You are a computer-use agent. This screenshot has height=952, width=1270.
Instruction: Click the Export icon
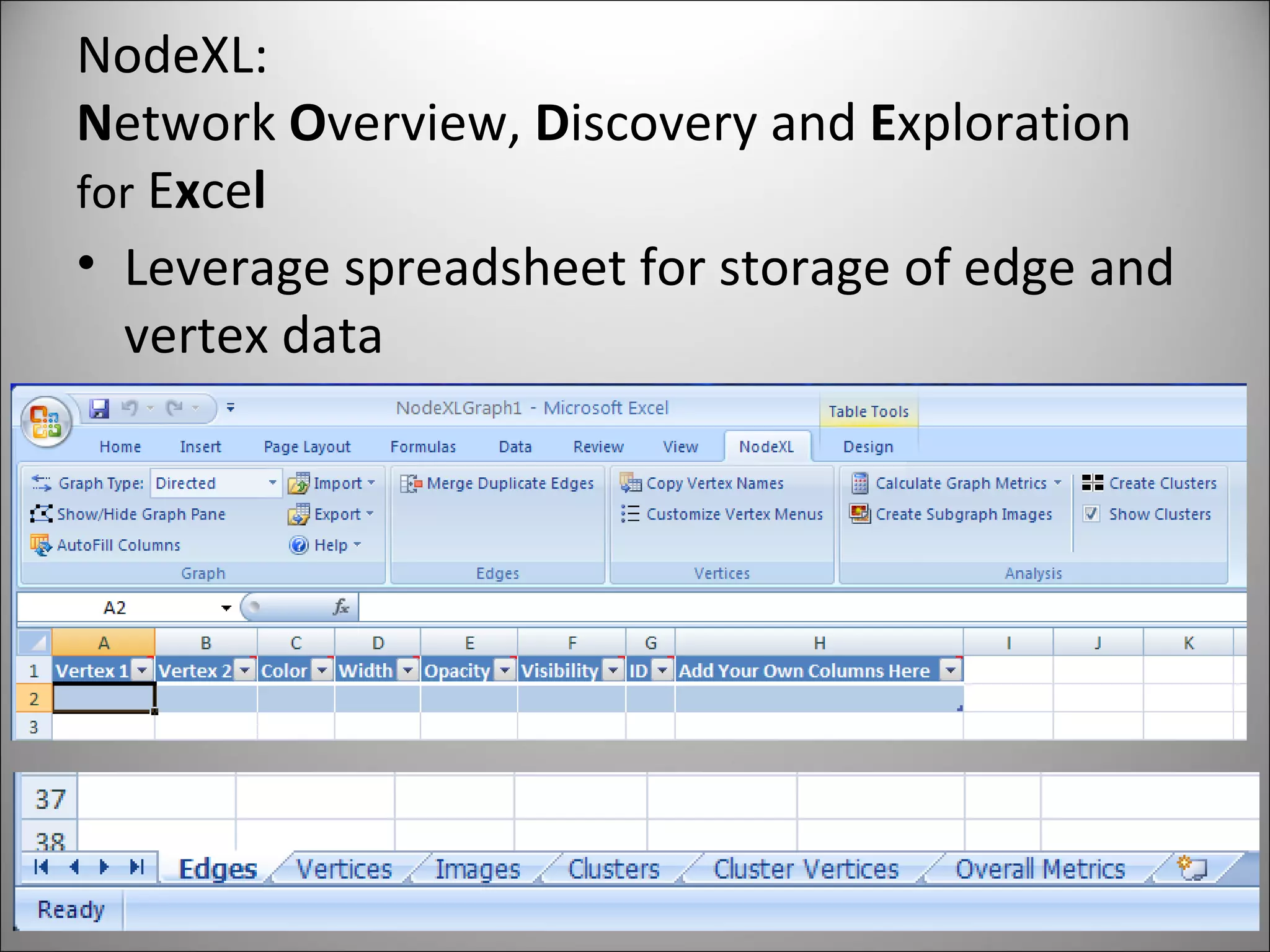click(x=298, y=514)
